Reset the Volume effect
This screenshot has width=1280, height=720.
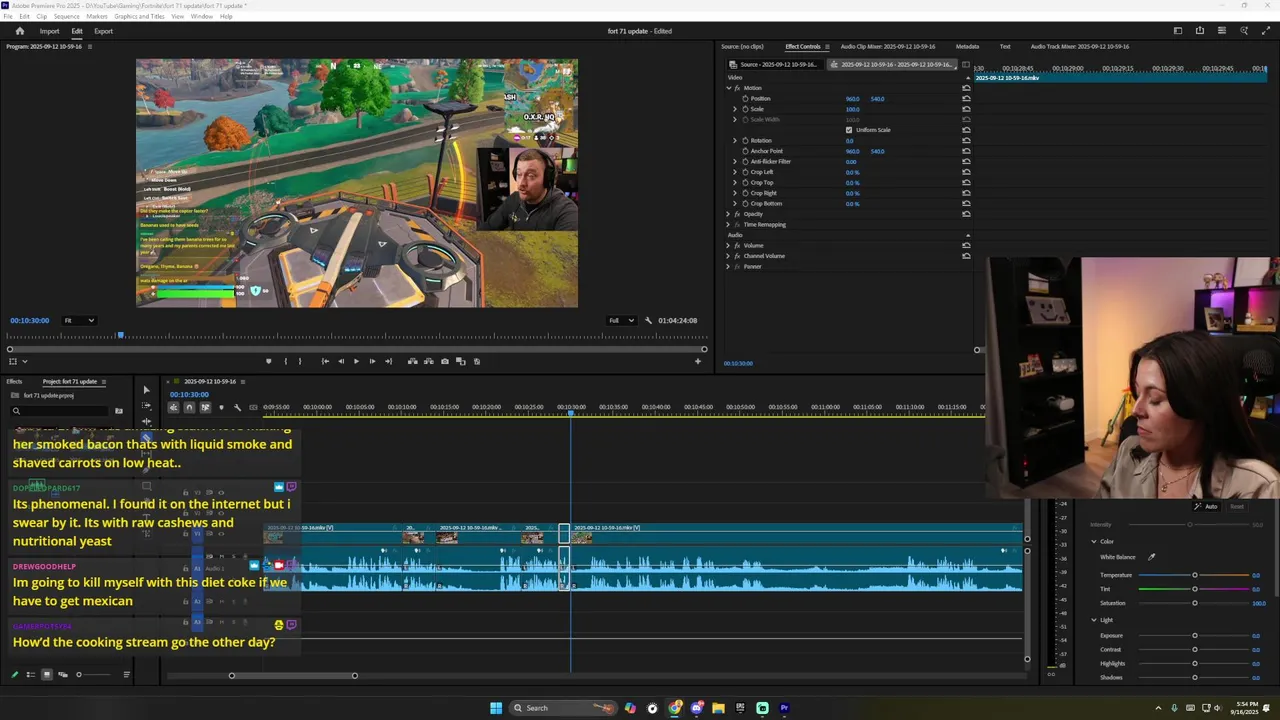point(966,245)
